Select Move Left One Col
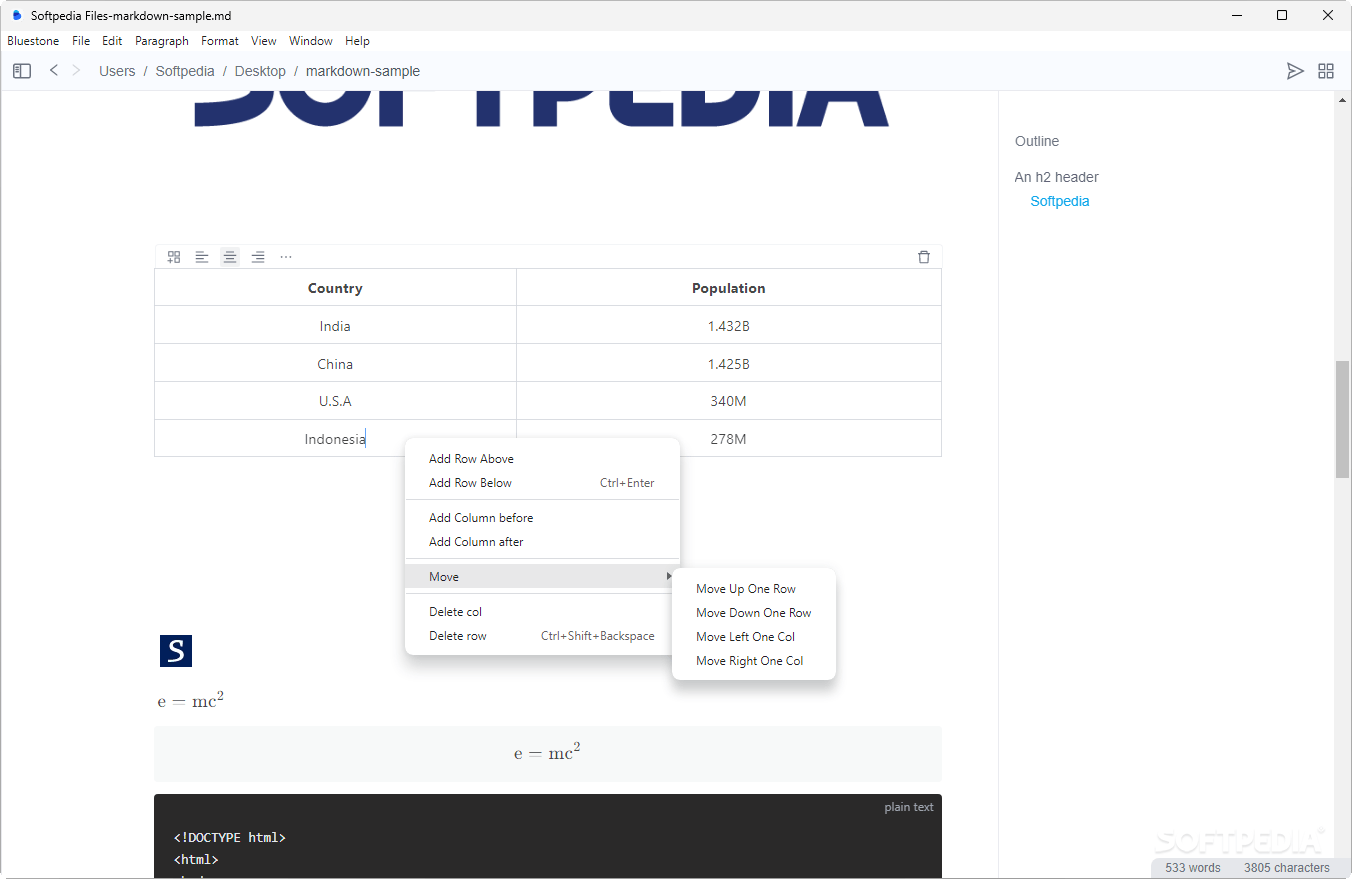 (x=754, y=637)
